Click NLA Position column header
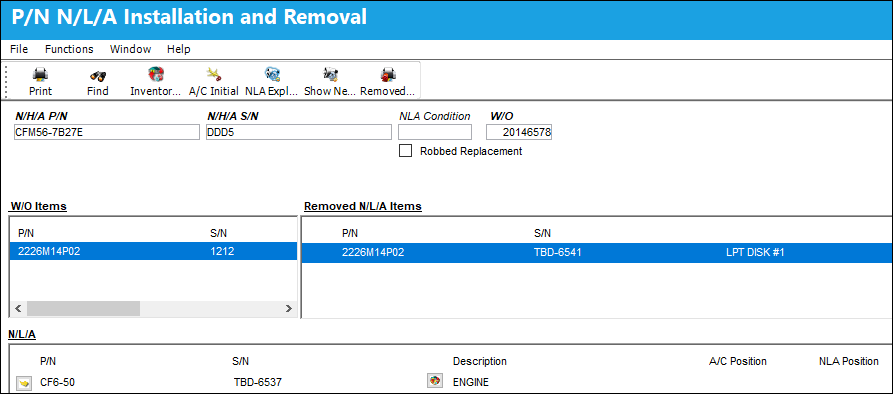893x394 pixels. click(849, 362)
